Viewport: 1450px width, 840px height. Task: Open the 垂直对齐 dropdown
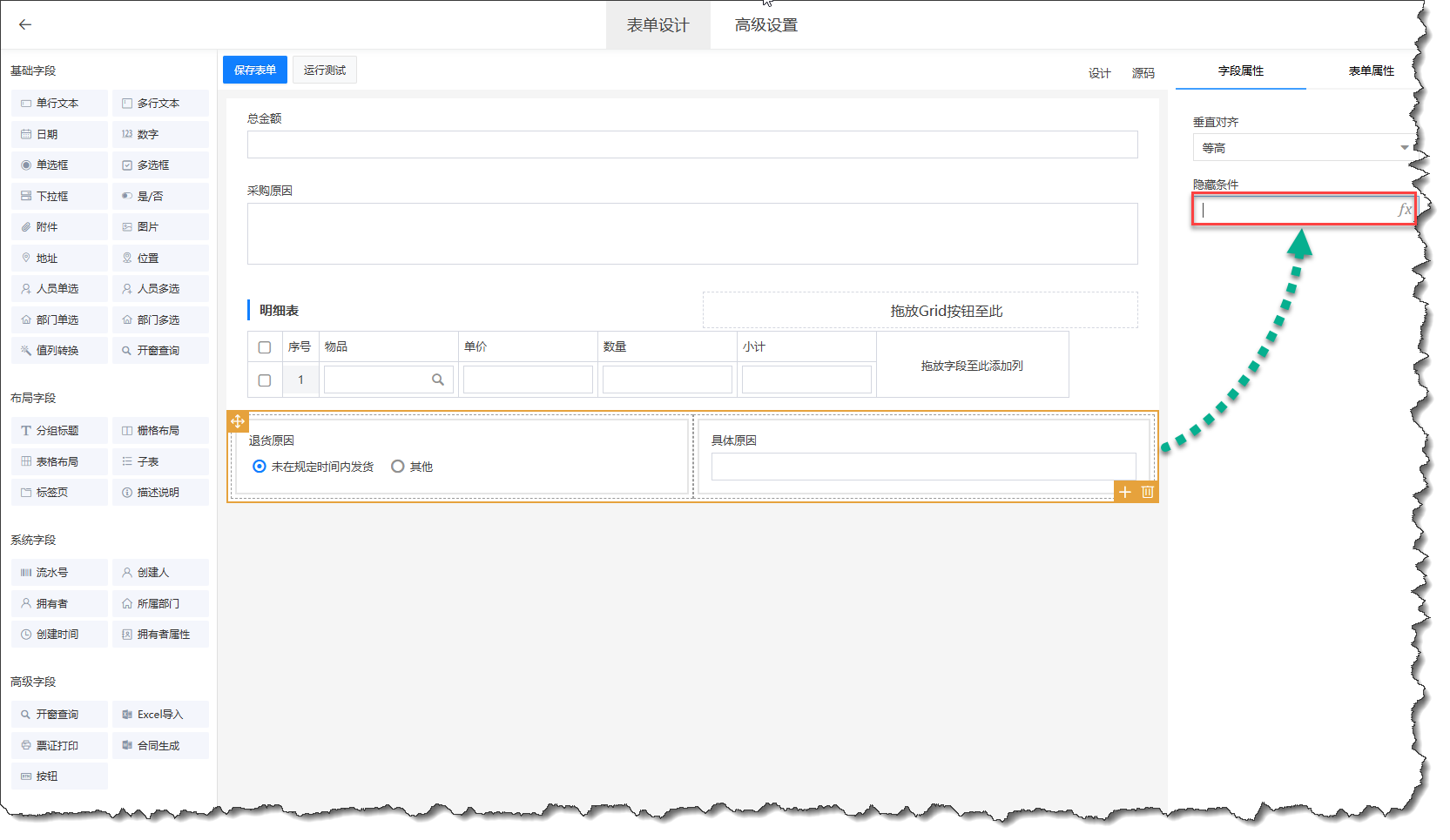tap(1301, 148)
